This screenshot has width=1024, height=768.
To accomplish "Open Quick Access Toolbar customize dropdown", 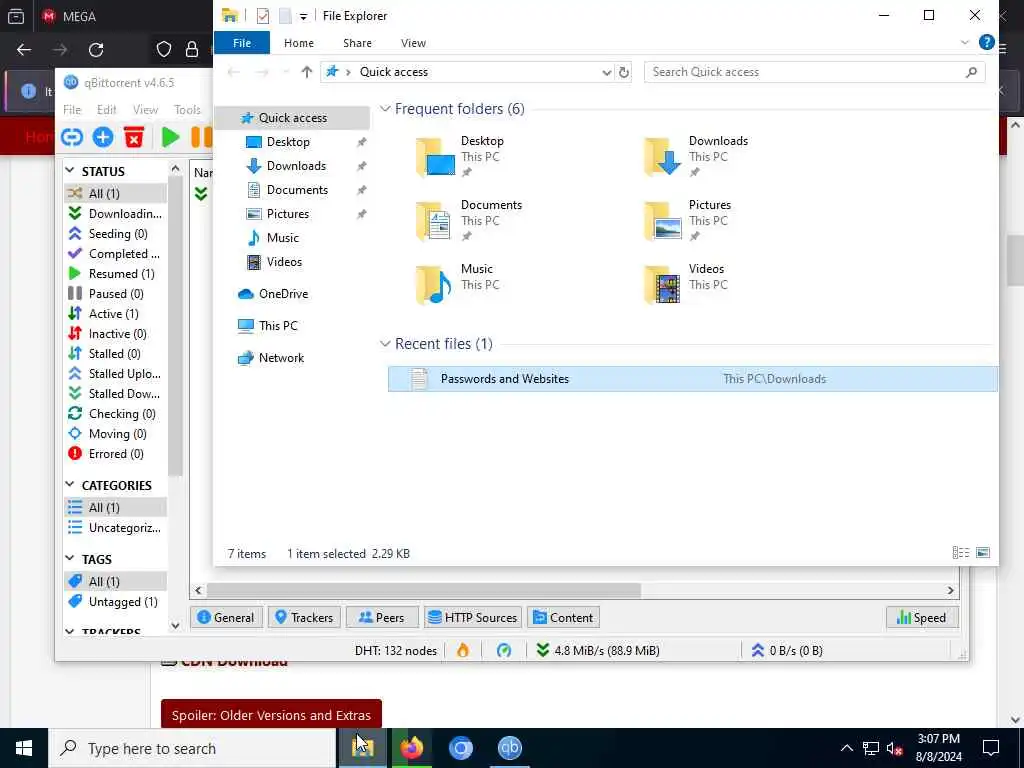I will pos(303,16).
